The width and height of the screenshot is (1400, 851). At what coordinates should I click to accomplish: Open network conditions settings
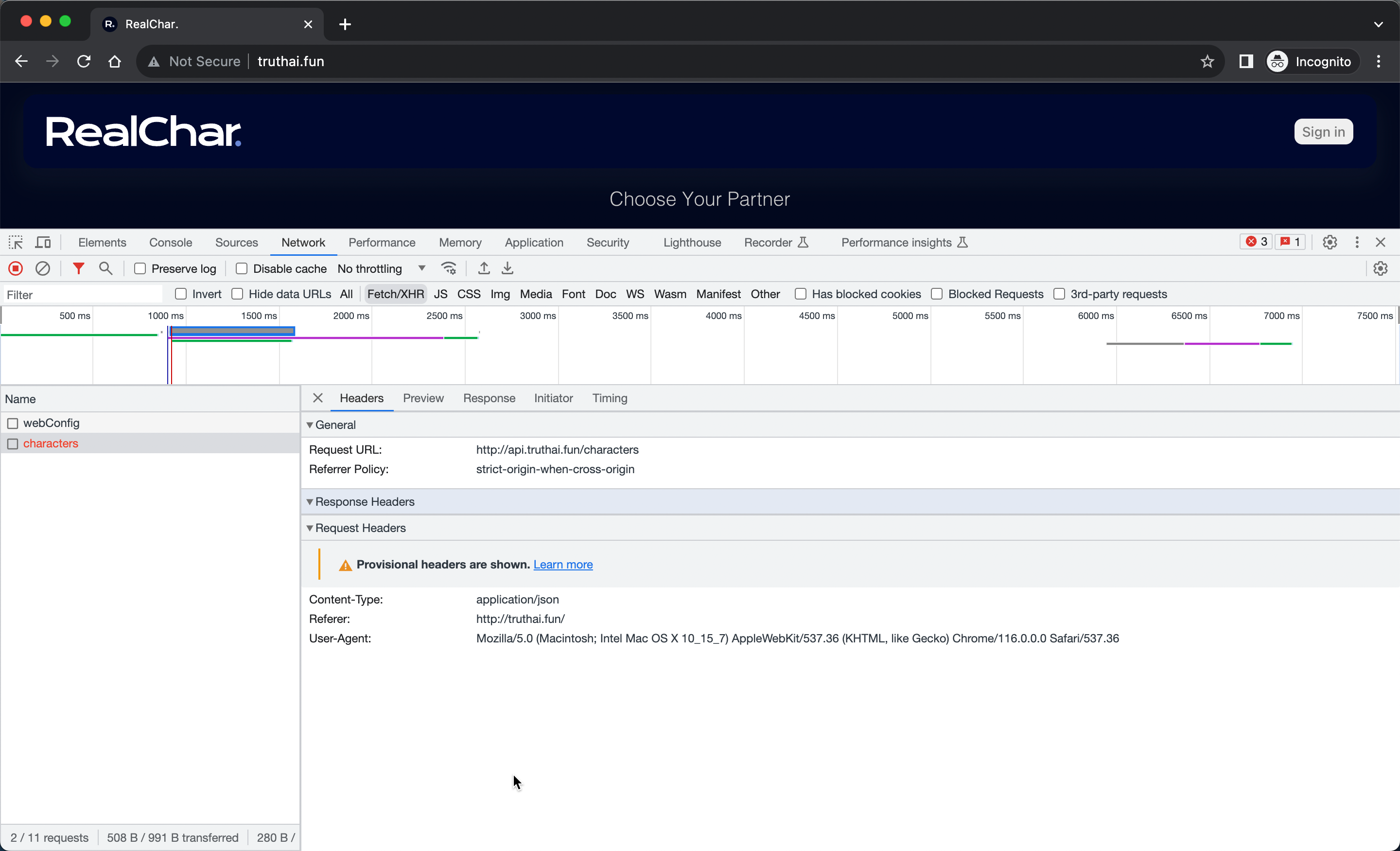coord(448,268)
